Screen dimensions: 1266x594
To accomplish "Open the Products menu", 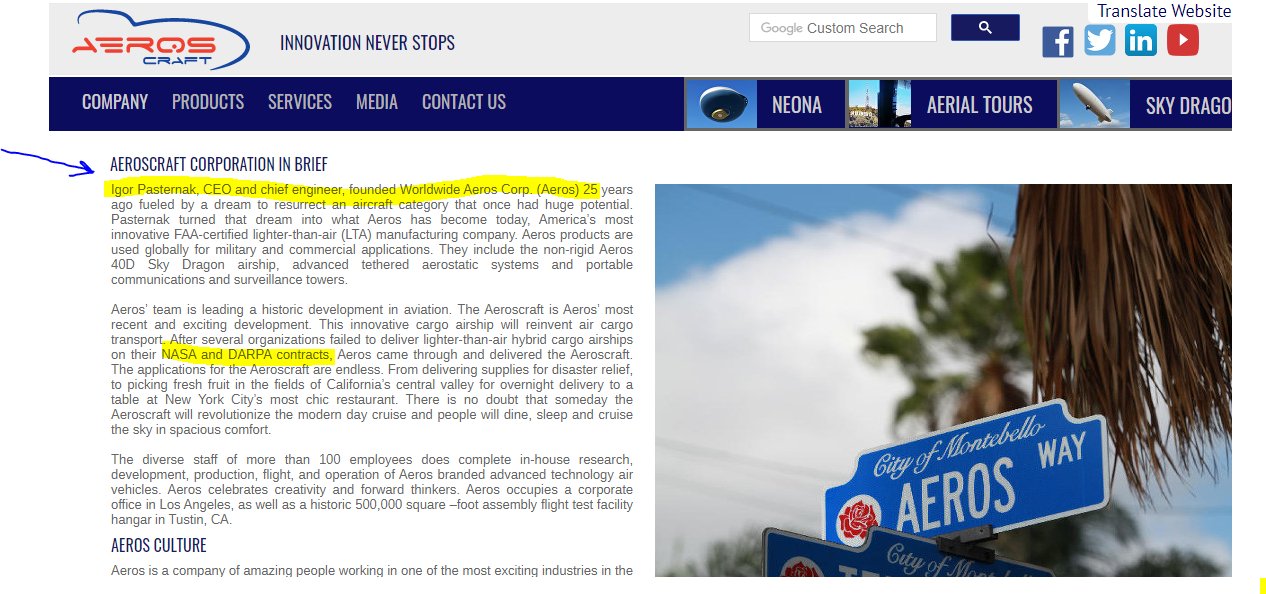I will pyautogui.click(x=208, y=102).
